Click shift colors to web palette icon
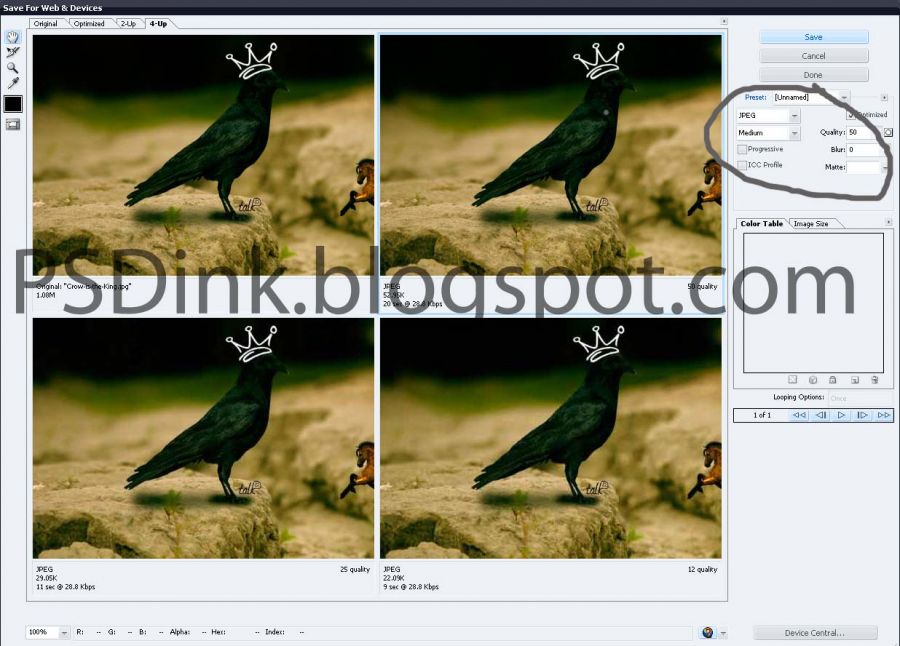Image resolution: width=900 pixels, height=646 pixels. (813, 380)
